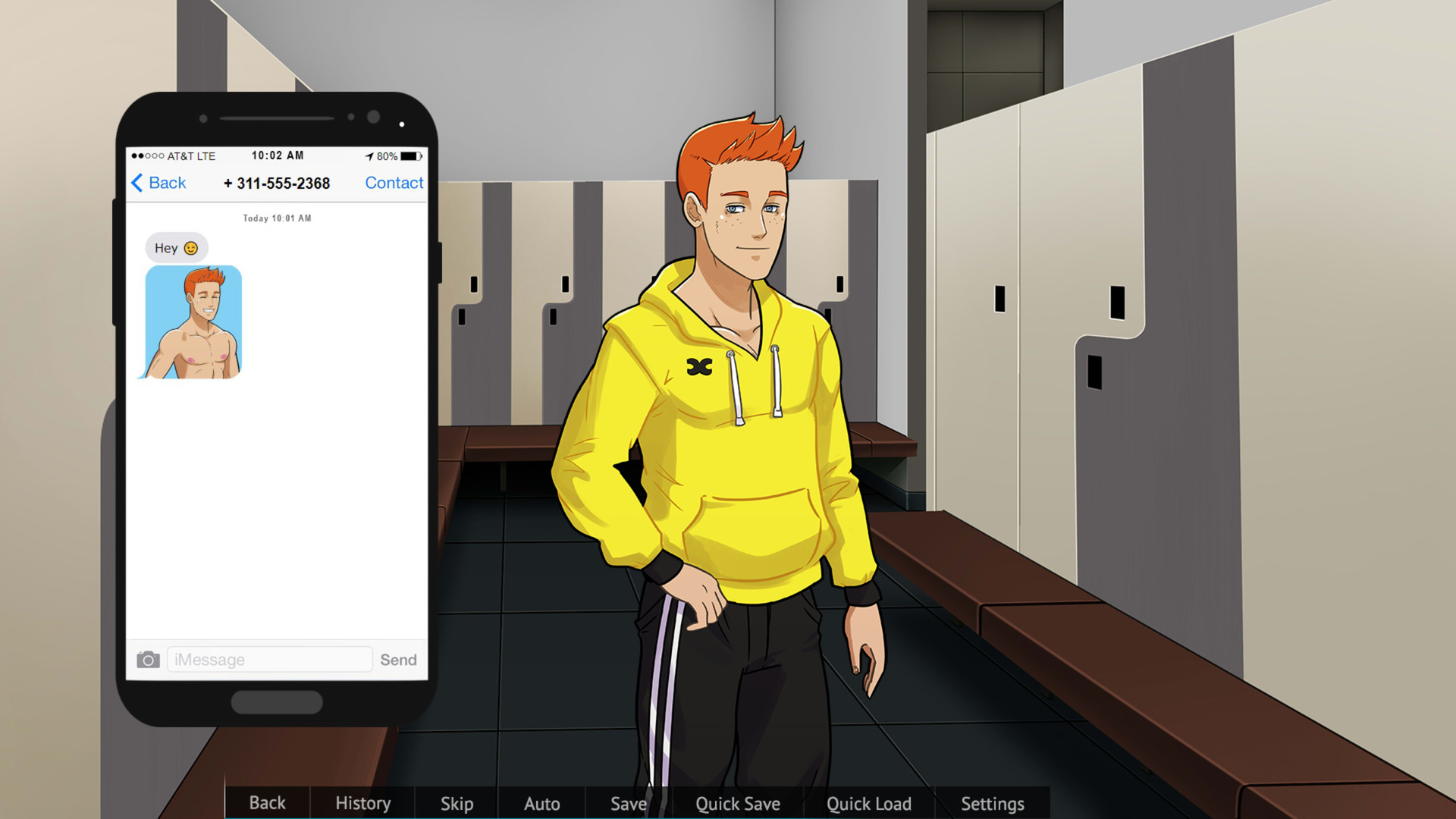The width and height of the screenshot is (1456, 819).
Task: Click Back in the bottom game menu
Action: tap(267, 803)
